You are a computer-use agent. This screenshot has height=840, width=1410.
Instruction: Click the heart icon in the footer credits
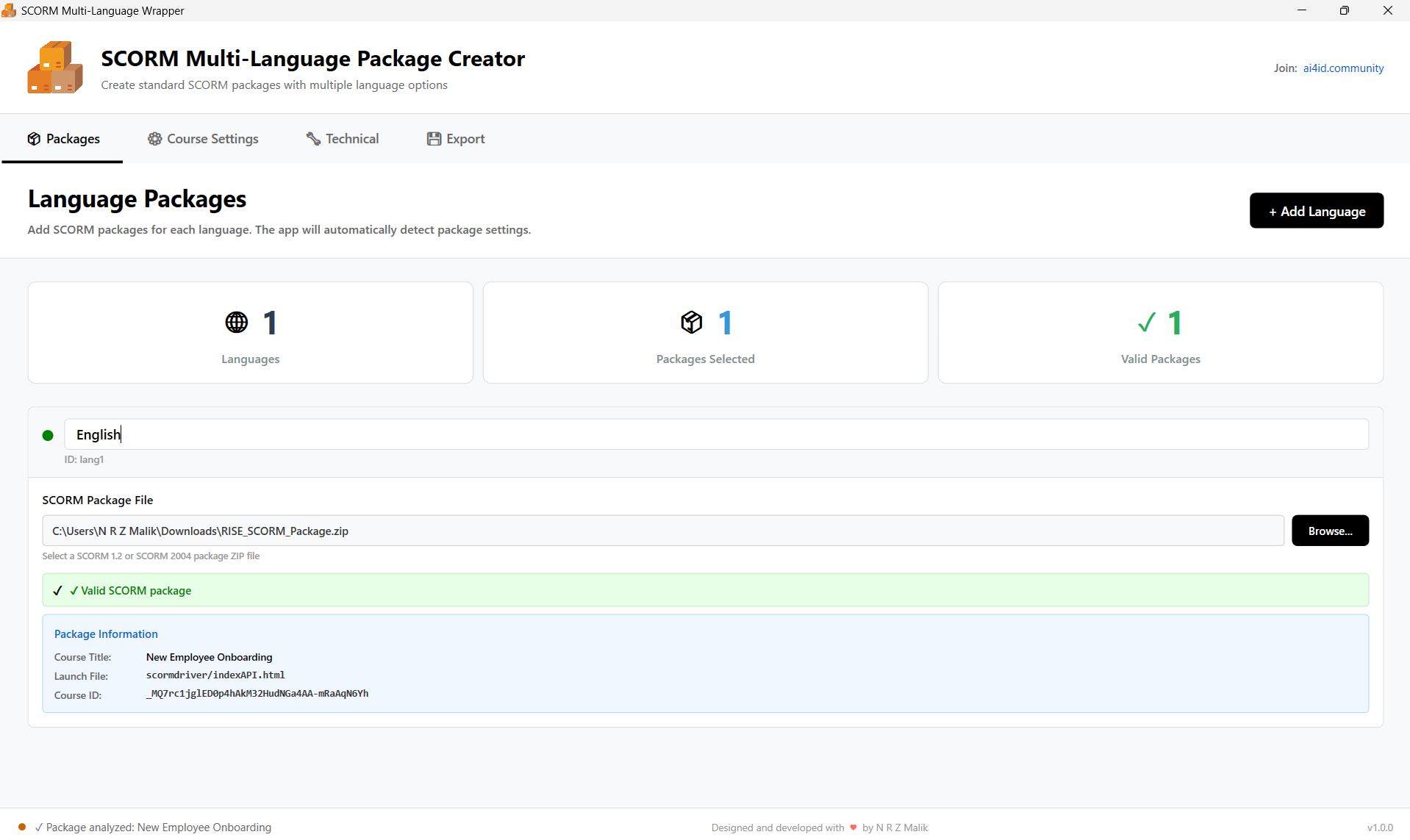(853, 828)
